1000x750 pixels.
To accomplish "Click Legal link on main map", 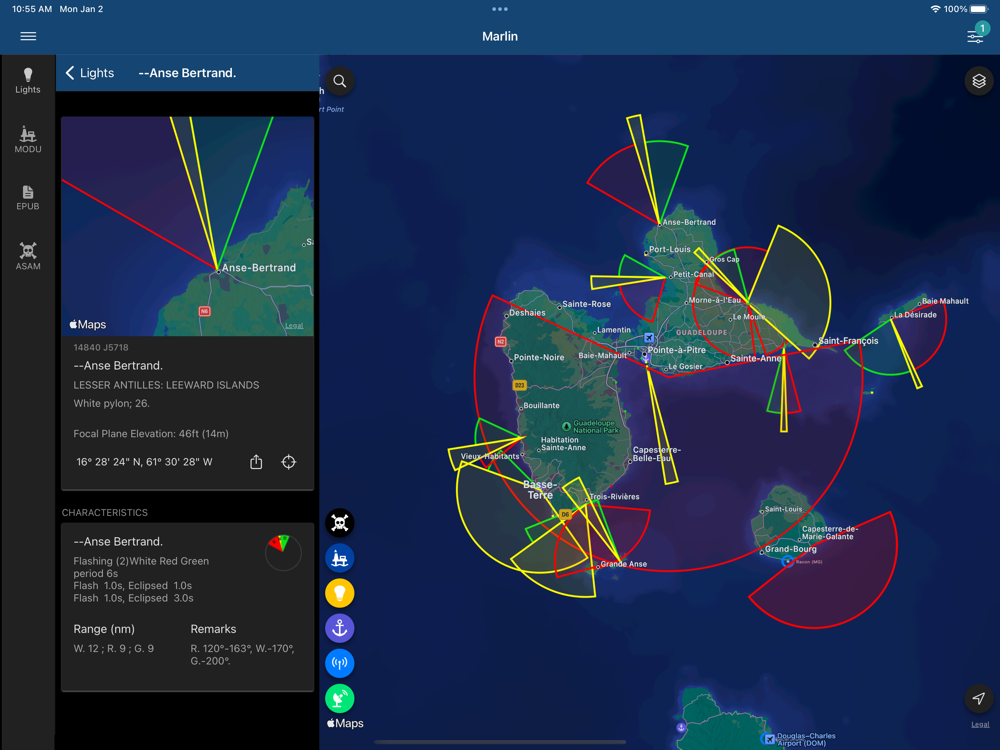I will pos(980,724).
